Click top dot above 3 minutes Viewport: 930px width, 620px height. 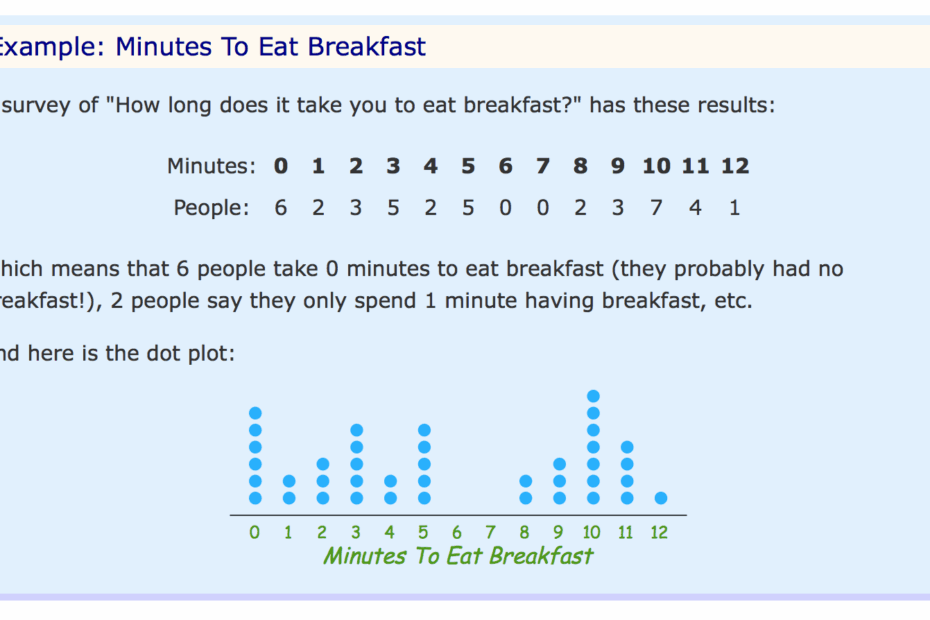pos(356,430)
